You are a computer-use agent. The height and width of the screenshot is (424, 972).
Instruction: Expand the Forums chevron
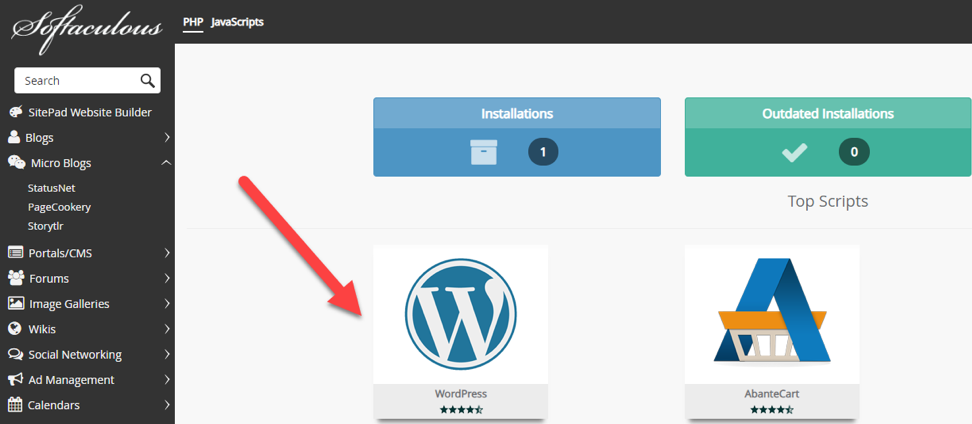[167, 278]
